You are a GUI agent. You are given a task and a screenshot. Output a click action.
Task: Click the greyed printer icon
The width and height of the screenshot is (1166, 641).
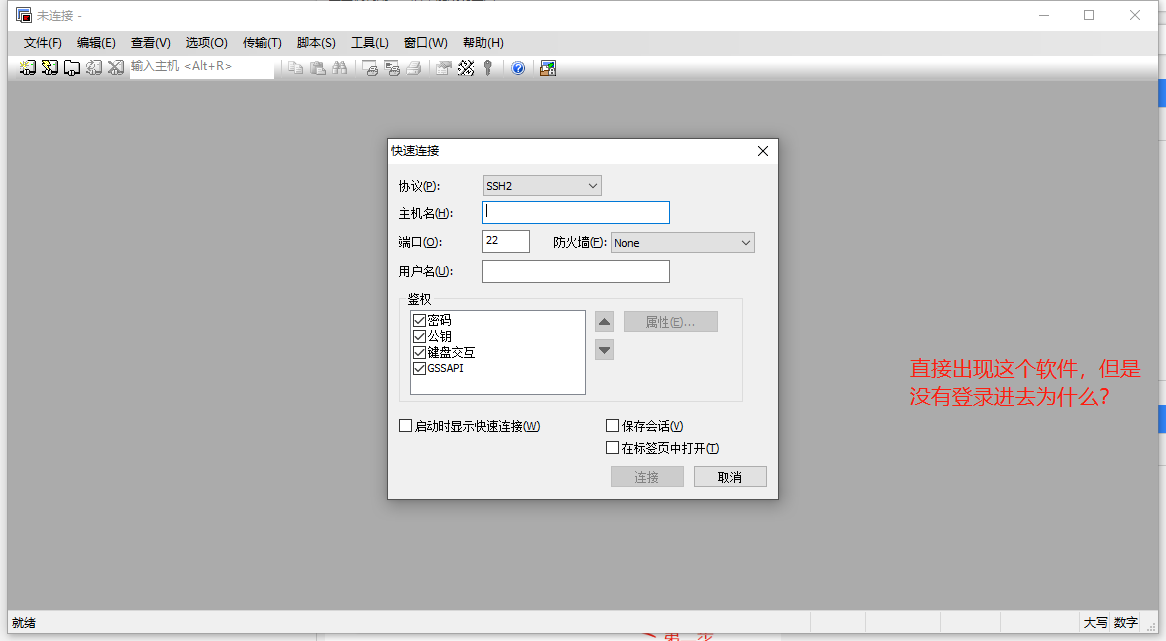(414, 68)
